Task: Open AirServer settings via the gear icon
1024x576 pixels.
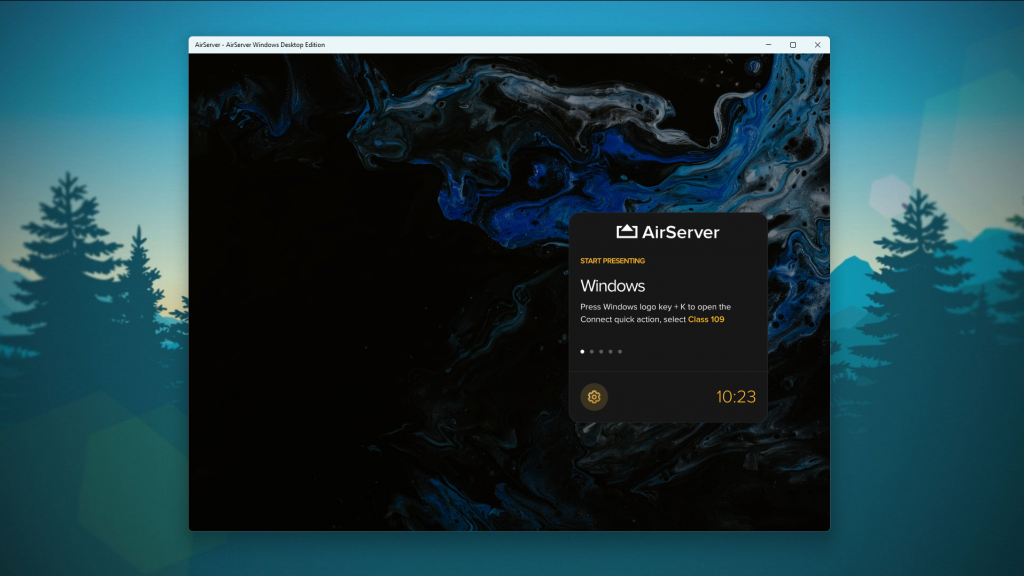Action: click(594, 397)
